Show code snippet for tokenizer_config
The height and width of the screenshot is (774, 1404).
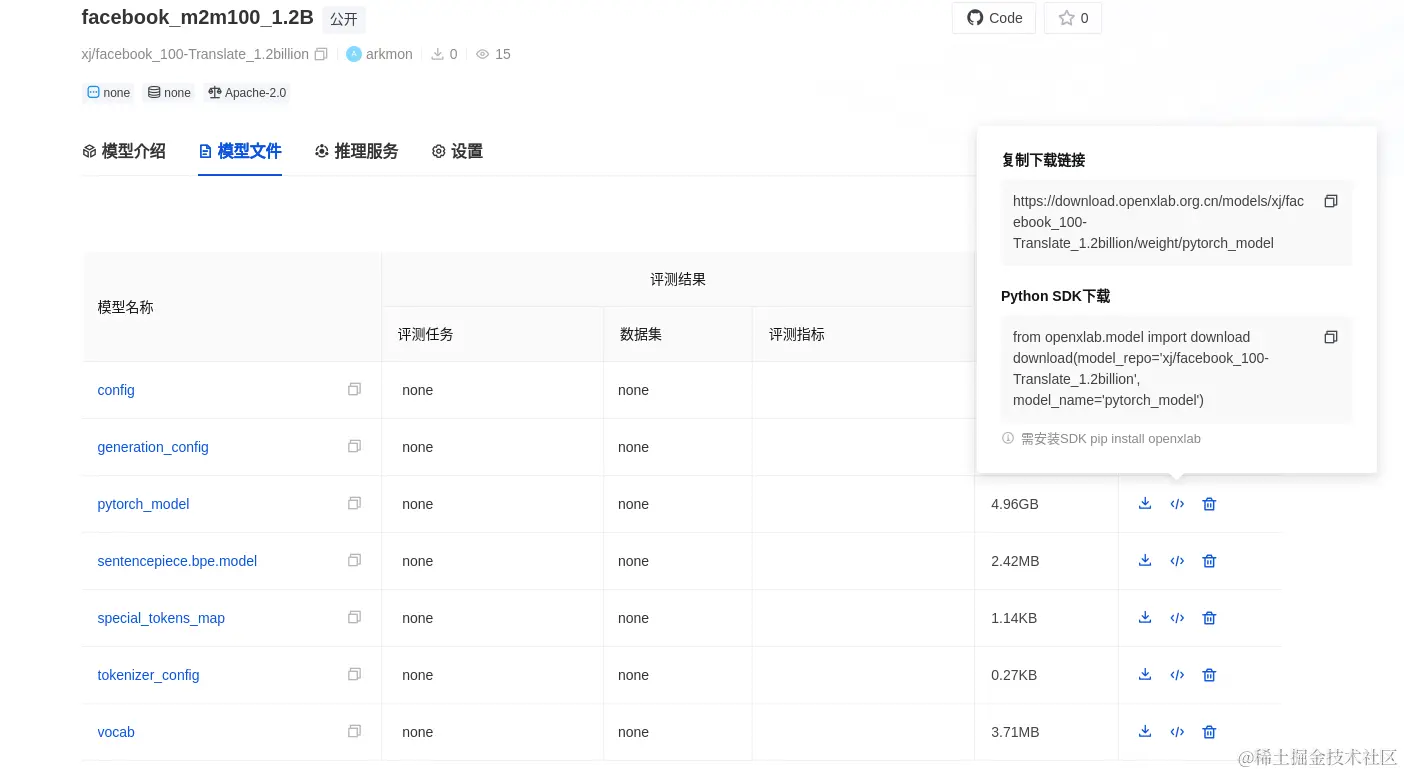pyautogui.click(x=1177, y=675)
